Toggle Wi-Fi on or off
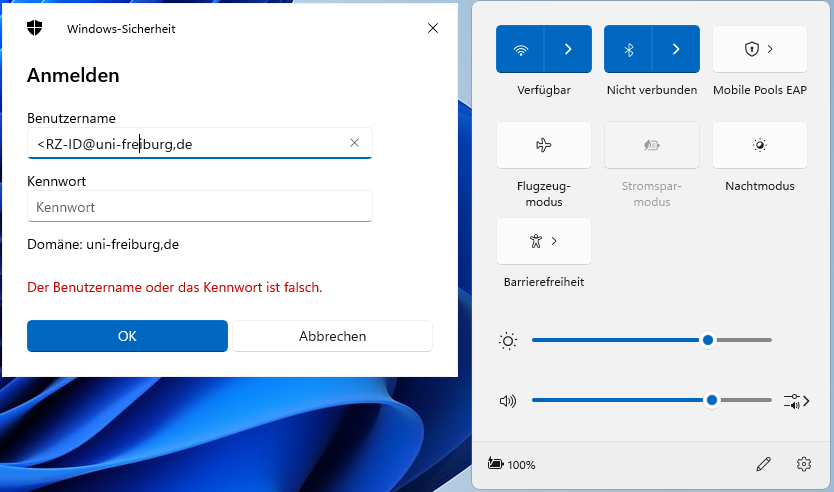This screenshot has width=834, height=492. point(520,49)
